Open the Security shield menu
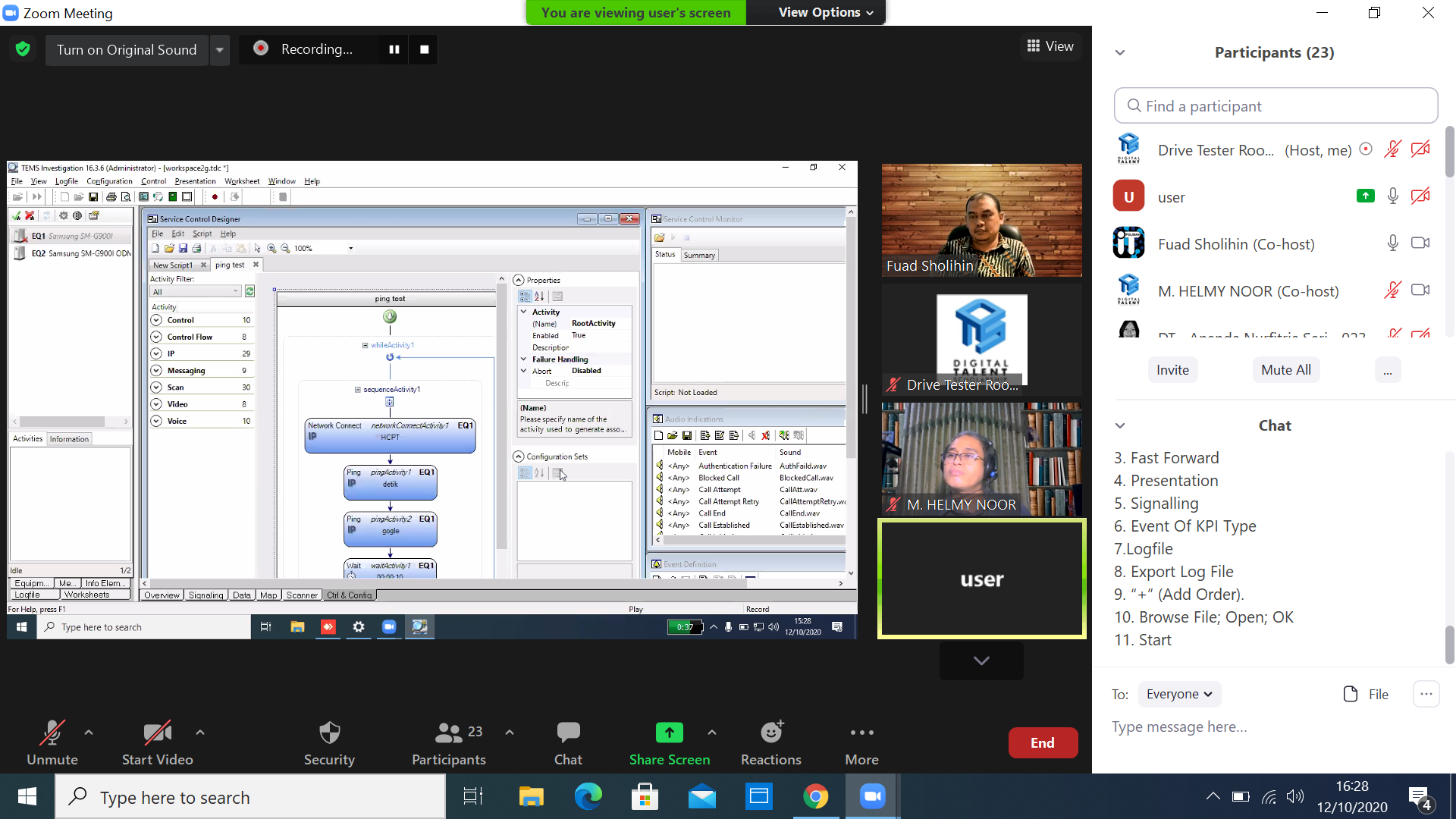1456x819 pixels. coord(329,733)
